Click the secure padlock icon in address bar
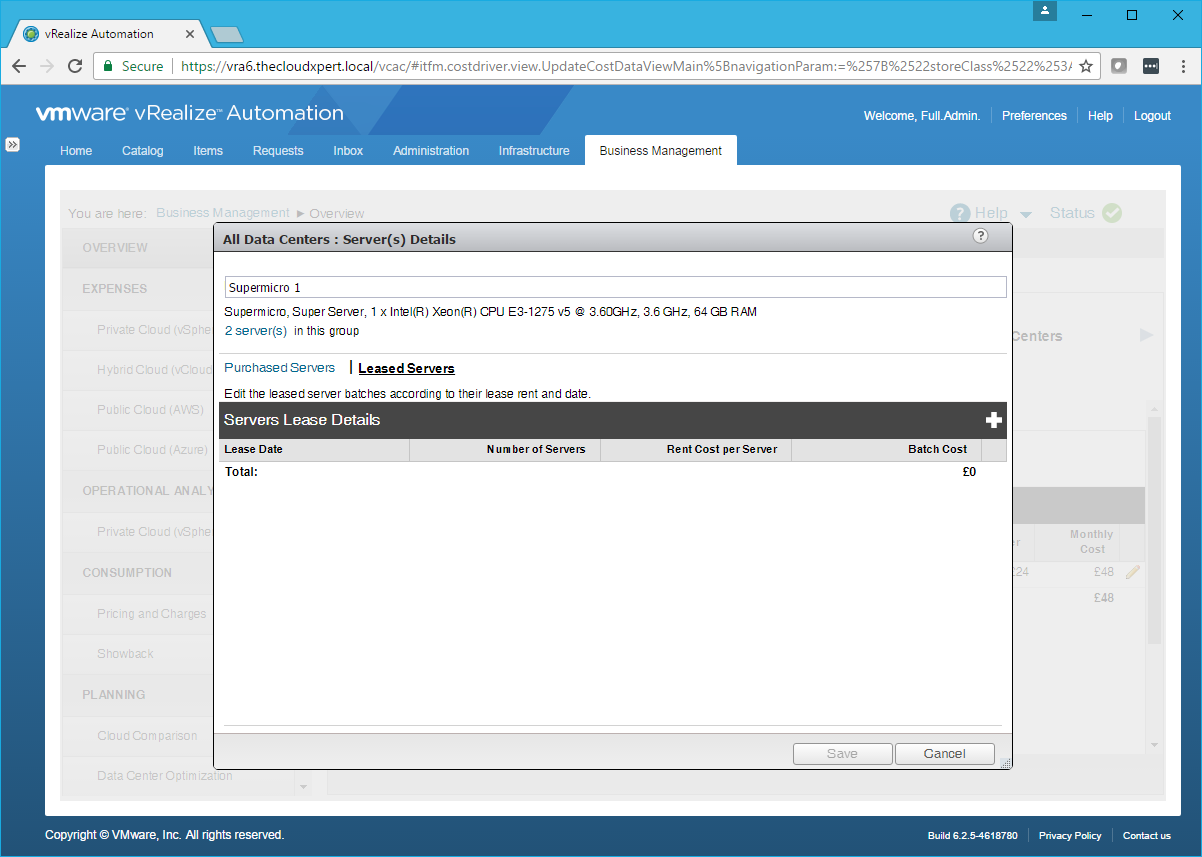 [108, 66]
